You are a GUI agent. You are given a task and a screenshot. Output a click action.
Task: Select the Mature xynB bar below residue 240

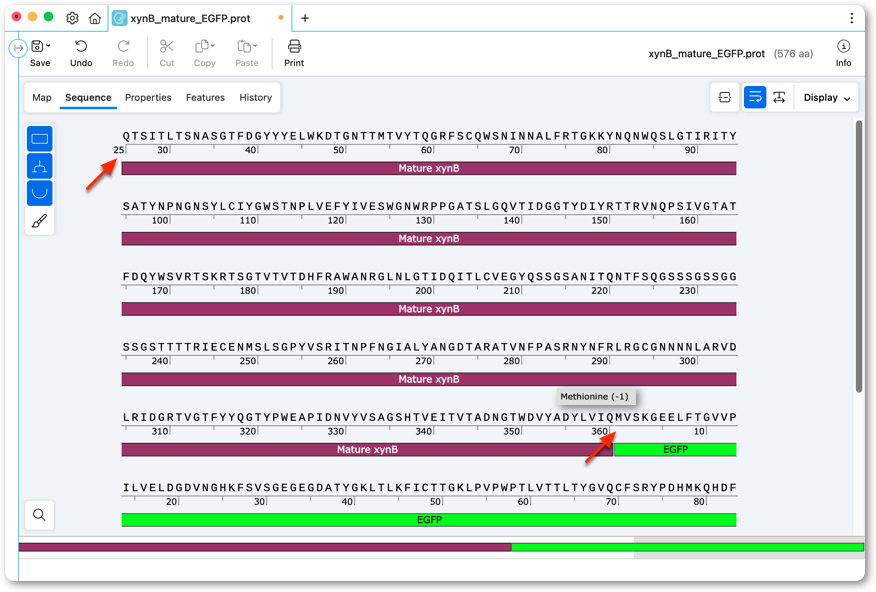[429, 379]
